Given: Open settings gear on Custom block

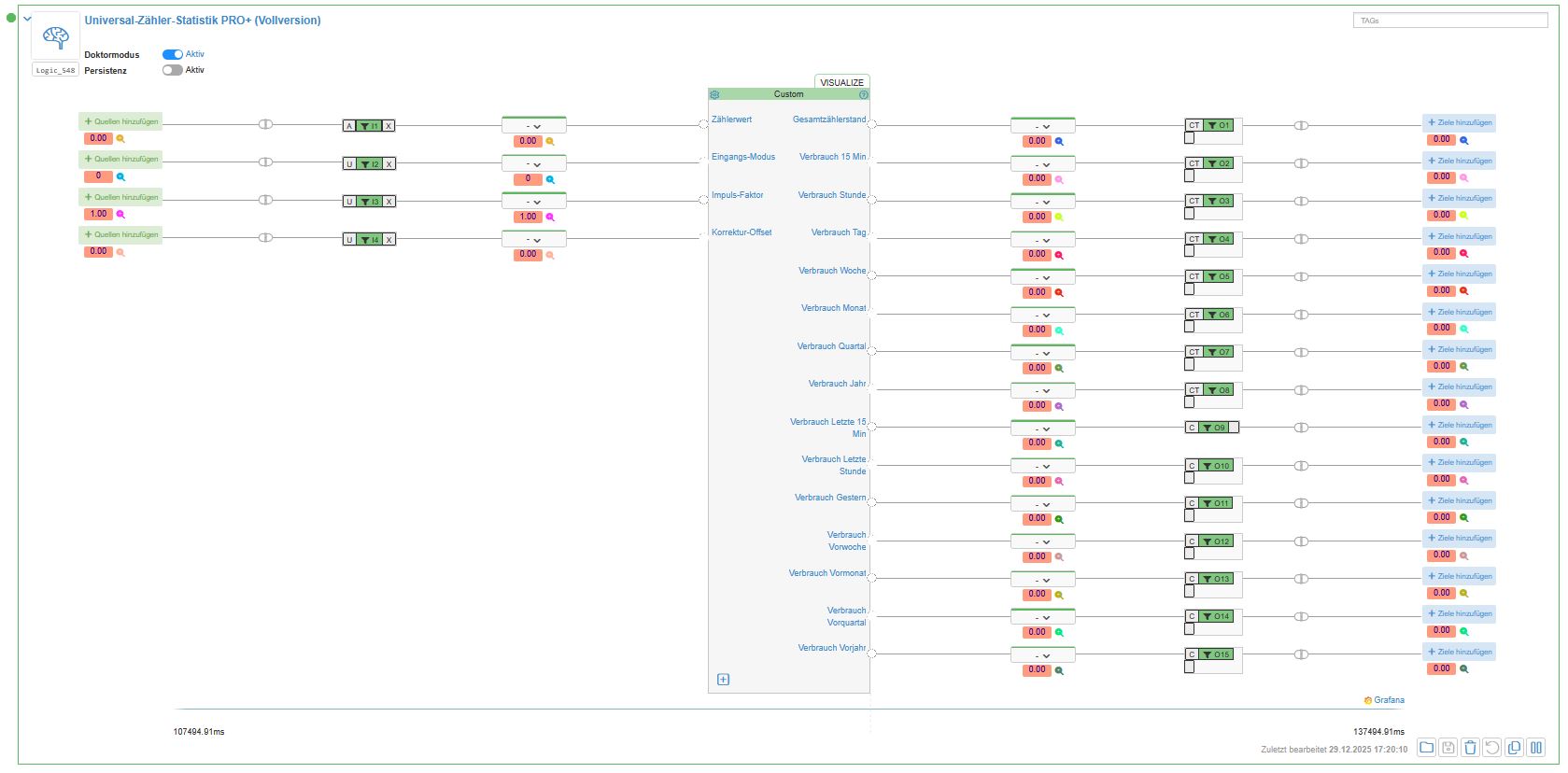Looking at the screenshot, I should [x=715, y=94].
